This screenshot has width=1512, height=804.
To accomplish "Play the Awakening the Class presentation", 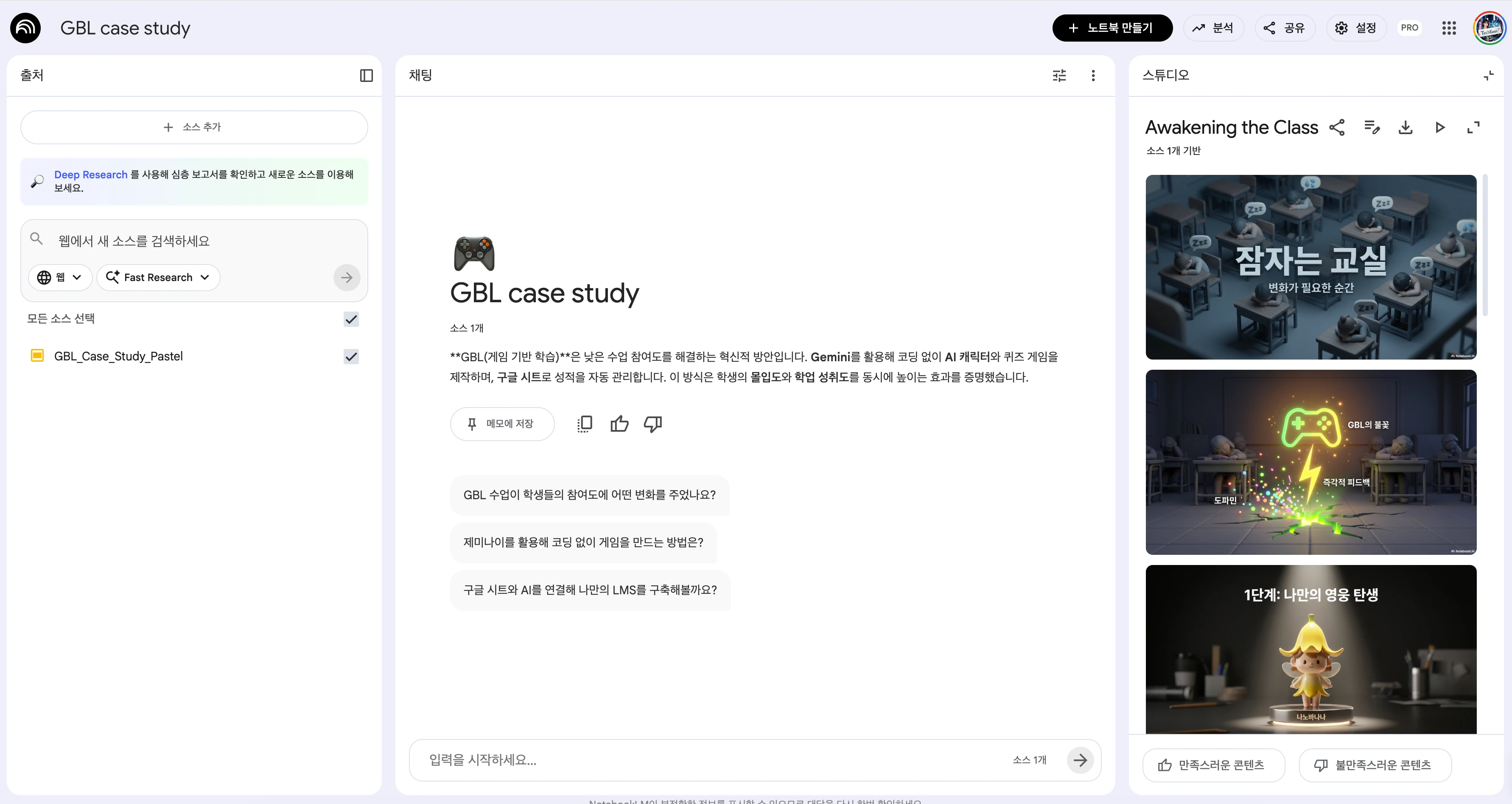I will click(1439, 127).
